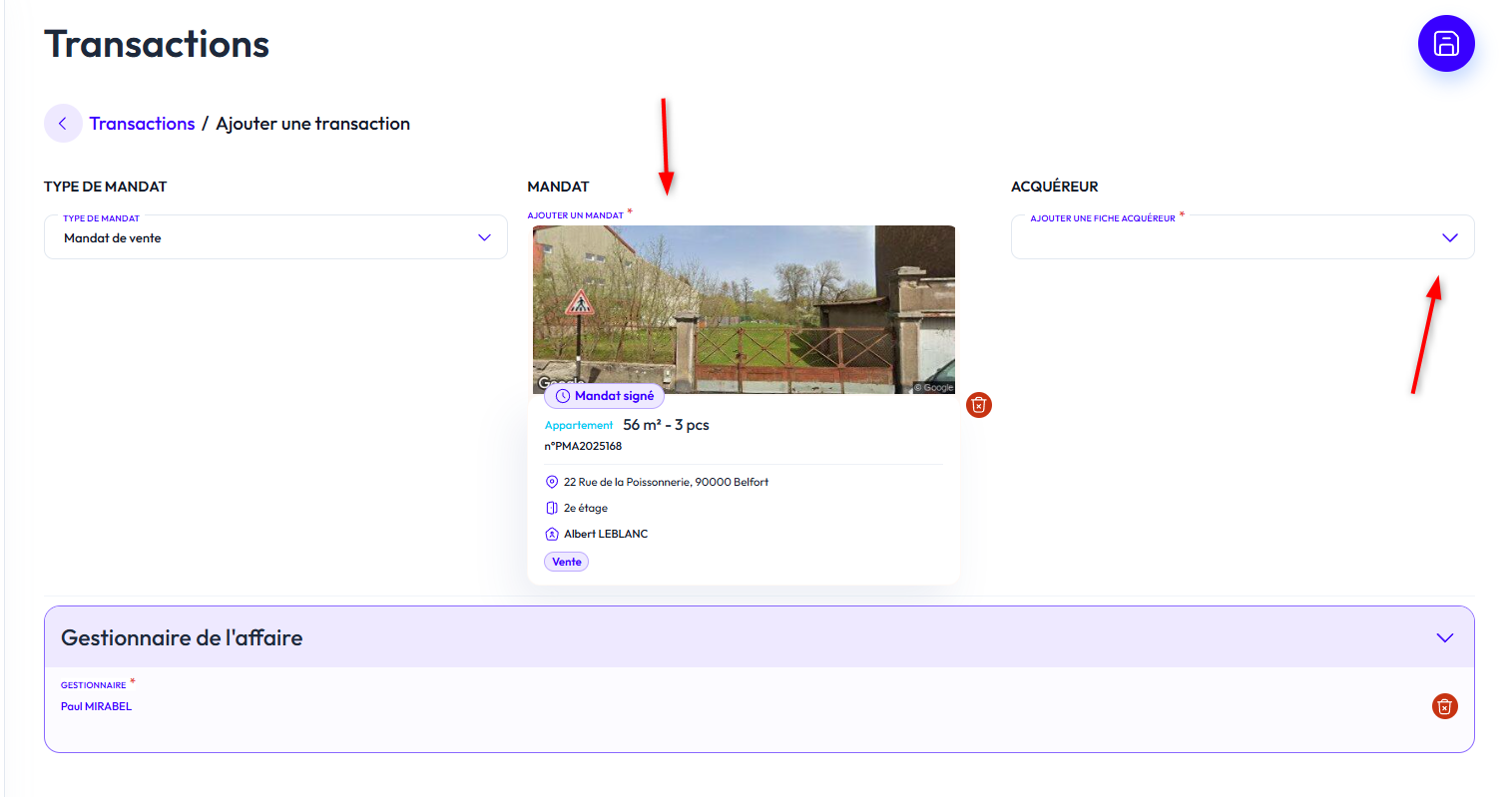Click the save transaction floppy disk button
Viewport: 1512px width, 797px height.
coord(1446,44)
